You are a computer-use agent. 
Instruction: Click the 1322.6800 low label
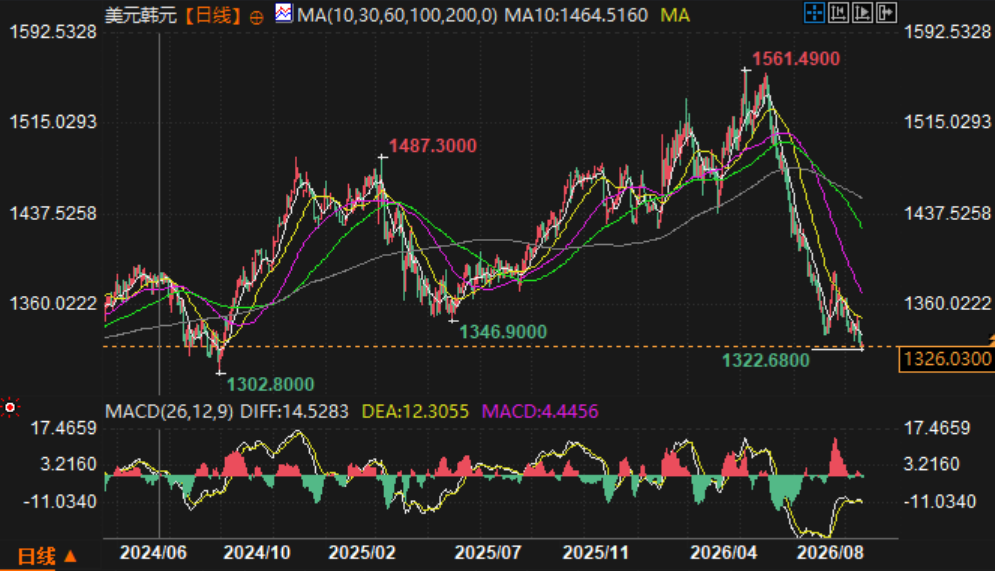[x=766, y=361]
